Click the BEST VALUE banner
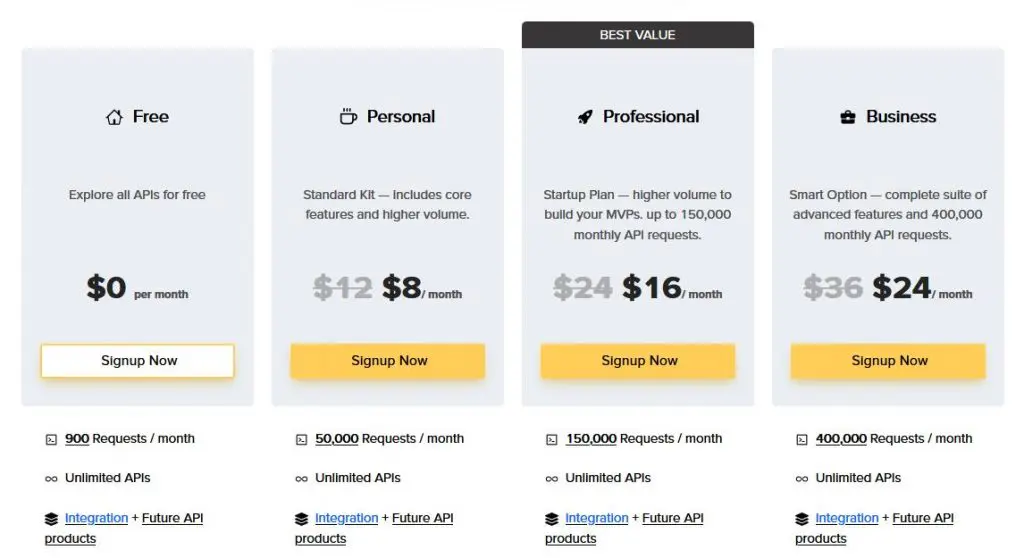Screen dimensions: 1024x558 [637, 35]
